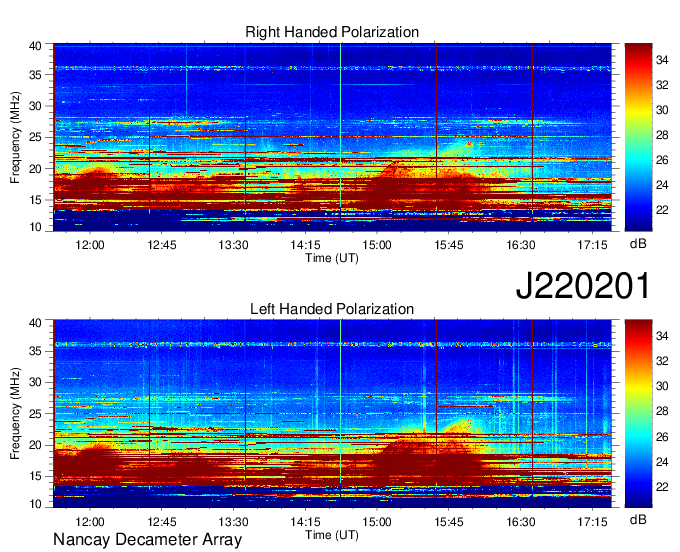The width and height of the screenshot is (680, 552).
Task: Click the 32 dB colorbar tick, Left Handed plot
Action: [x=662, y=361]
